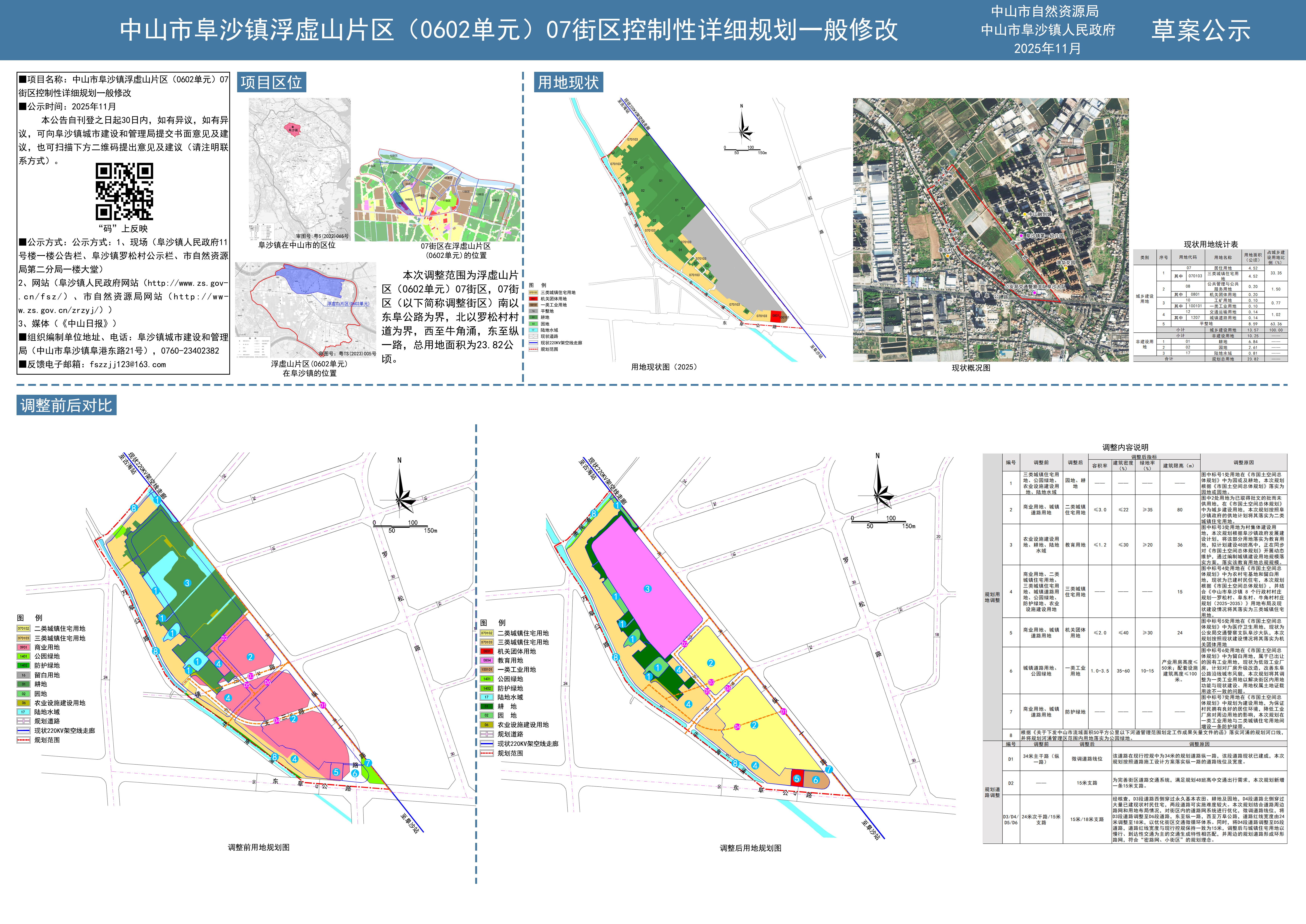
Task: Click marker 5 on the red parcel, adjusted map
Action: click(x=797, y=779)
